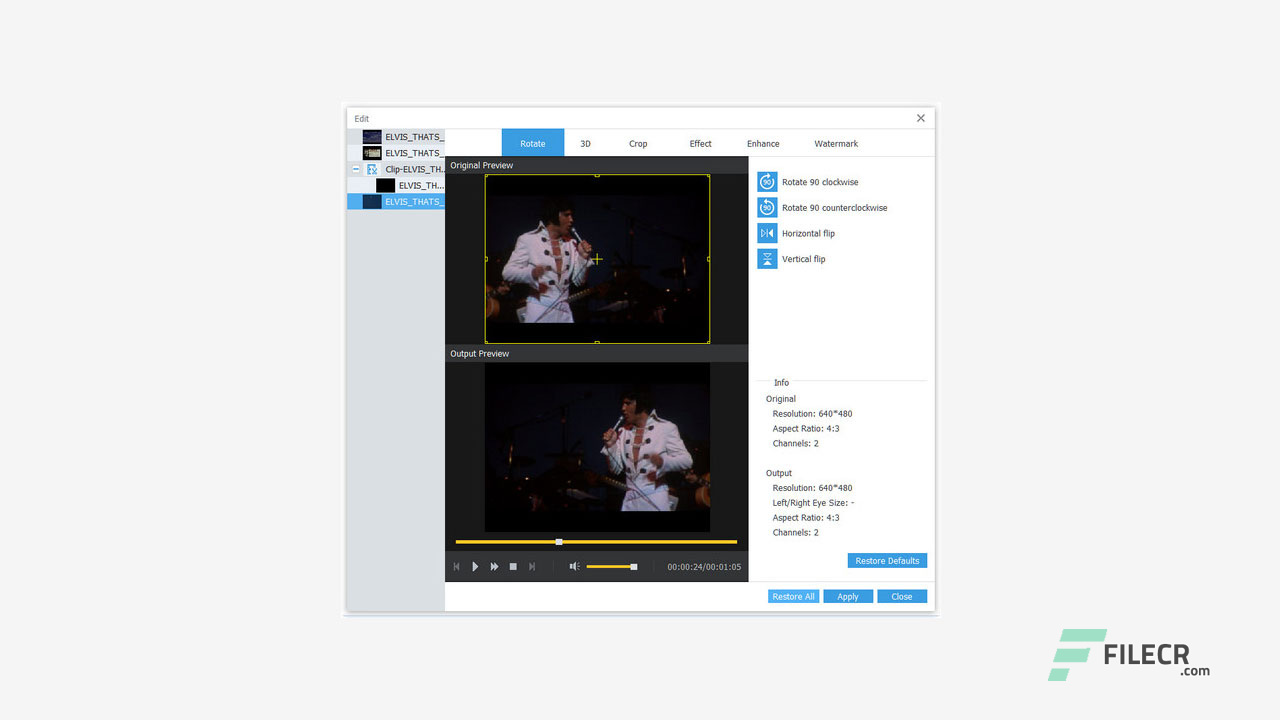1280x720 pixels.
Task: Open the Crop tab
Action: click(x=638, y=143)
